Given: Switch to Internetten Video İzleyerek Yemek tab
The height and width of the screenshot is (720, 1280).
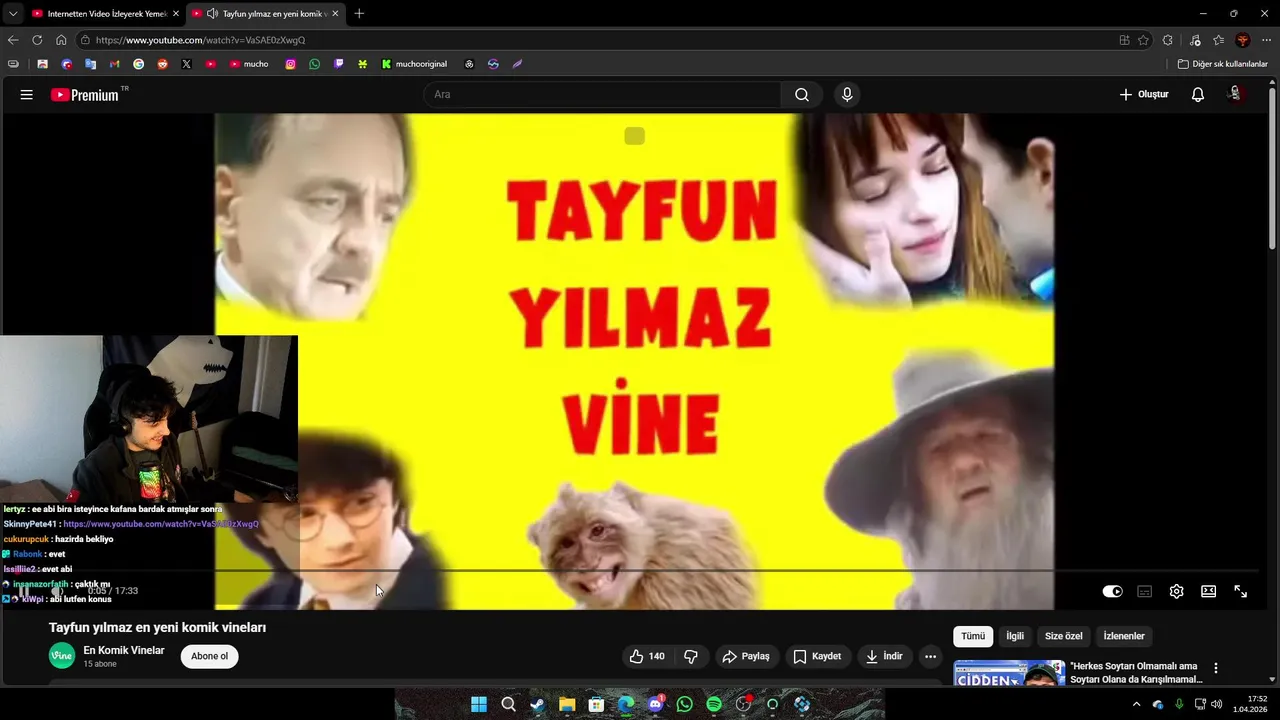Looking at the screenshot, I should coord(105,14).
